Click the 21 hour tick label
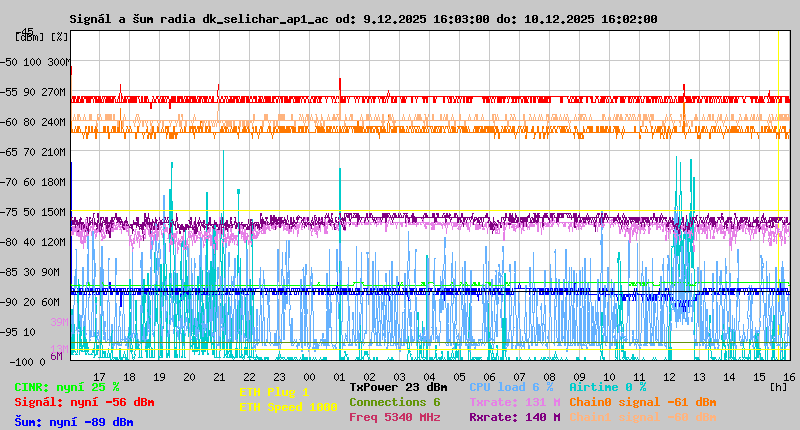This screenshot has width=800, height=430. (219, 377)
